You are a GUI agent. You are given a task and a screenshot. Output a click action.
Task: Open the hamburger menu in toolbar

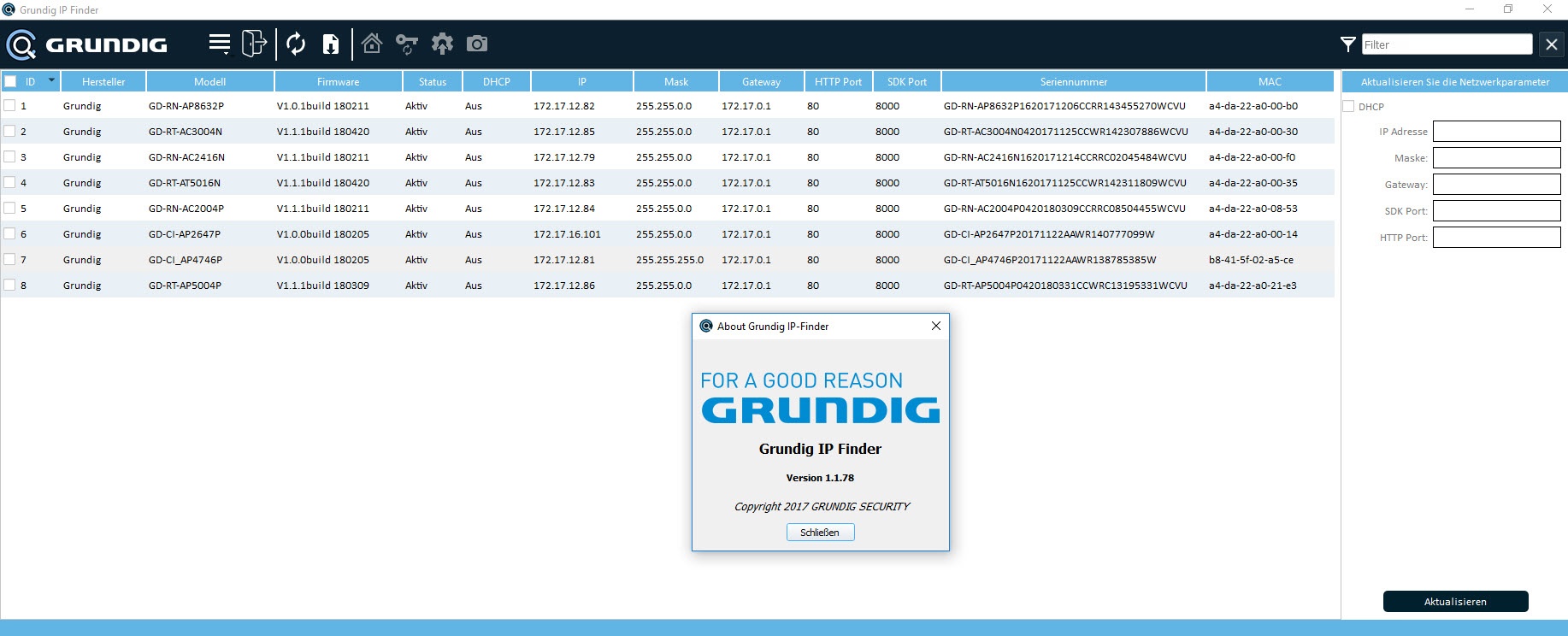[x=220, y=44]
